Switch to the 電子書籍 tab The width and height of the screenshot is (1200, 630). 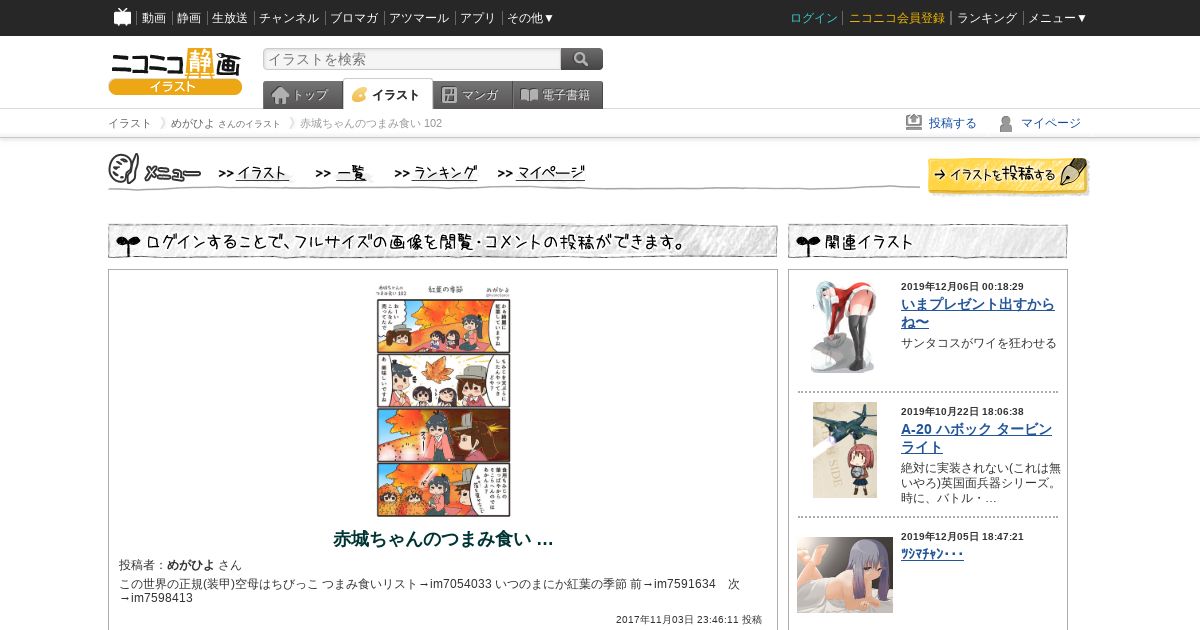coord(558,95)
